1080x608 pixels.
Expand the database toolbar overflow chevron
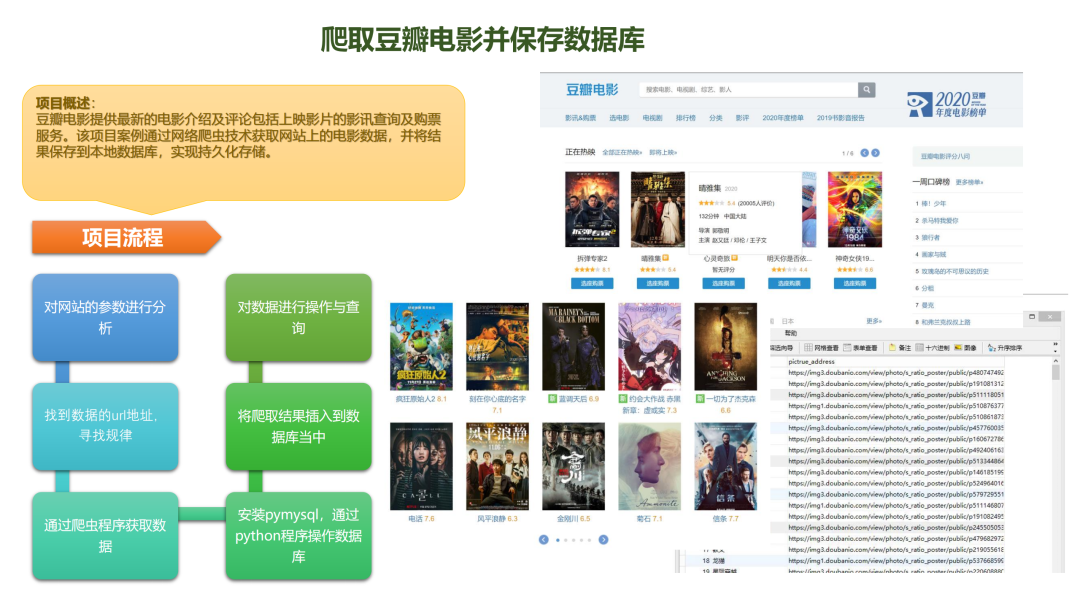pyautogui.click(x=1055, y=346)
